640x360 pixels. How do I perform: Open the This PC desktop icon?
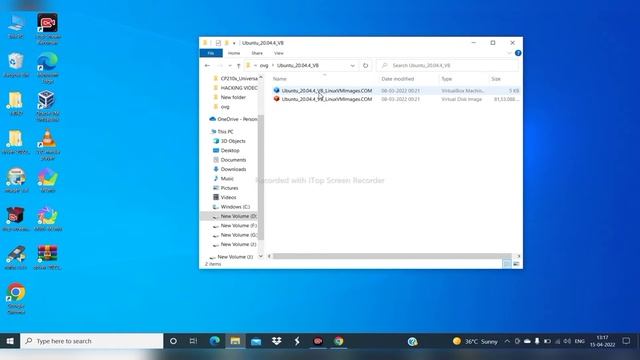16,27
